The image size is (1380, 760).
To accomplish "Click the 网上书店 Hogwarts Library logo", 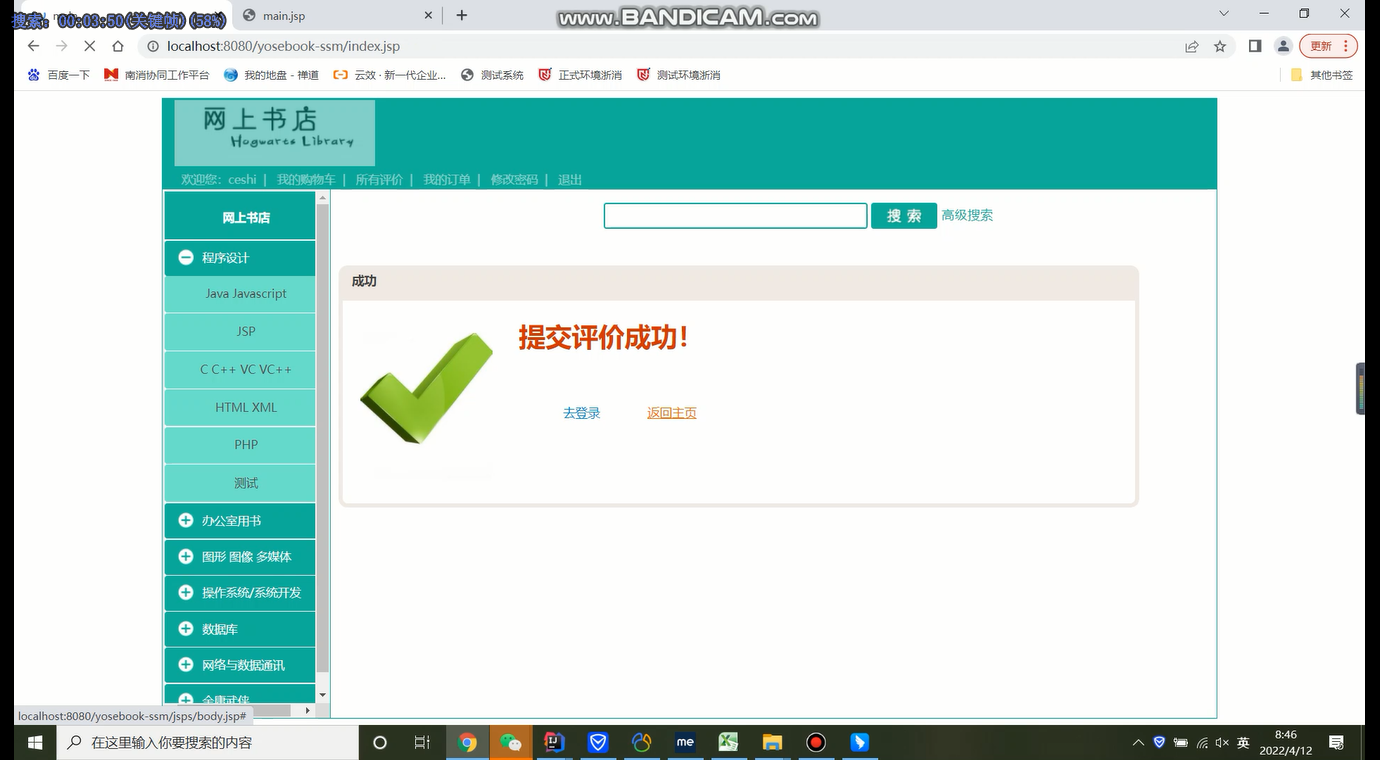I will [274, 131].
